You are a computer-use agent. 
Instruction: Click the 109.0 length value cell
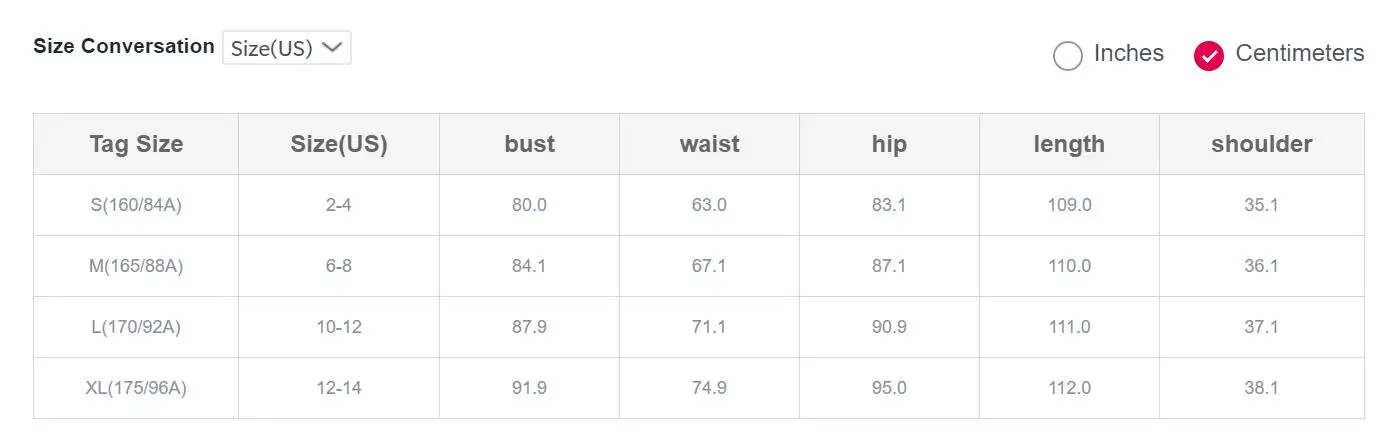[1069, 205]
